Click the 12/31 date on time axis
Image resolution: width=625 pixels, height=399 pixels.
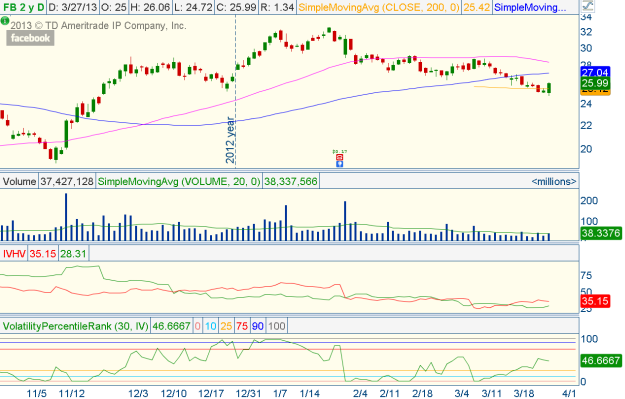tap(248, 393)
